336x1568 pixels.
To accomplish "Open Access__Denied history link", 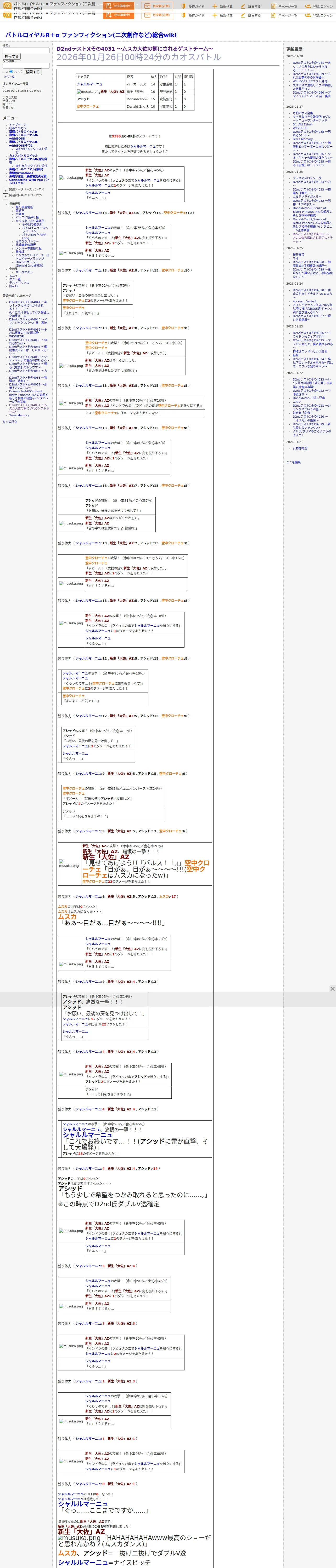I will (x=304, y=301).
